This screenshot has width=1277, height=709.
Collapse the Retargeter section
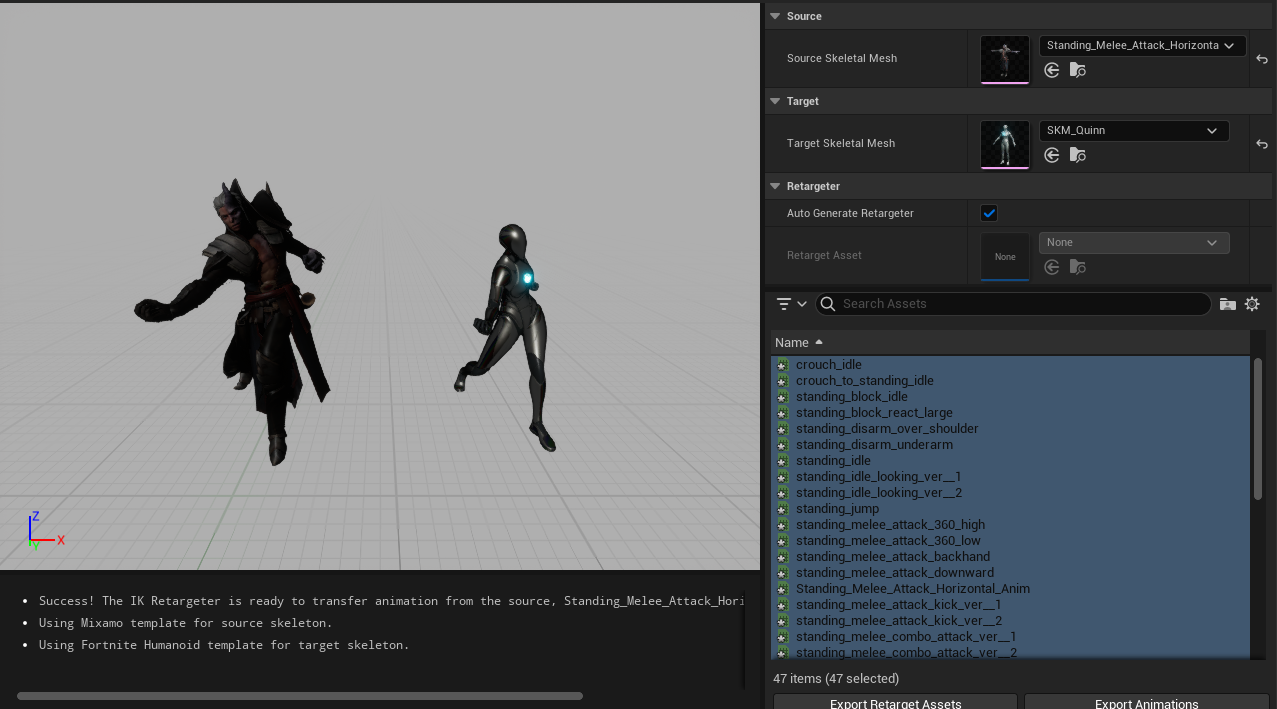coord(775,186)
